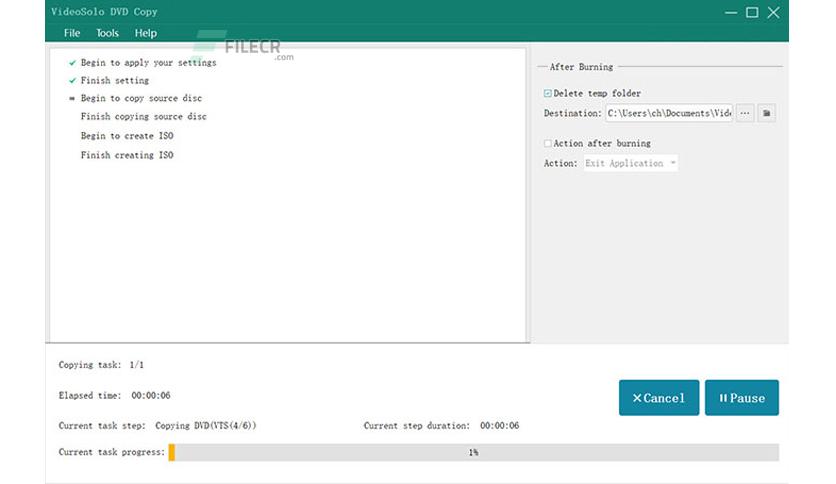Select the 'Finish setting' step text
Image resolution: width=836 pixels, height=484 pixels.
pyautogui.click(x=115, y=80)
